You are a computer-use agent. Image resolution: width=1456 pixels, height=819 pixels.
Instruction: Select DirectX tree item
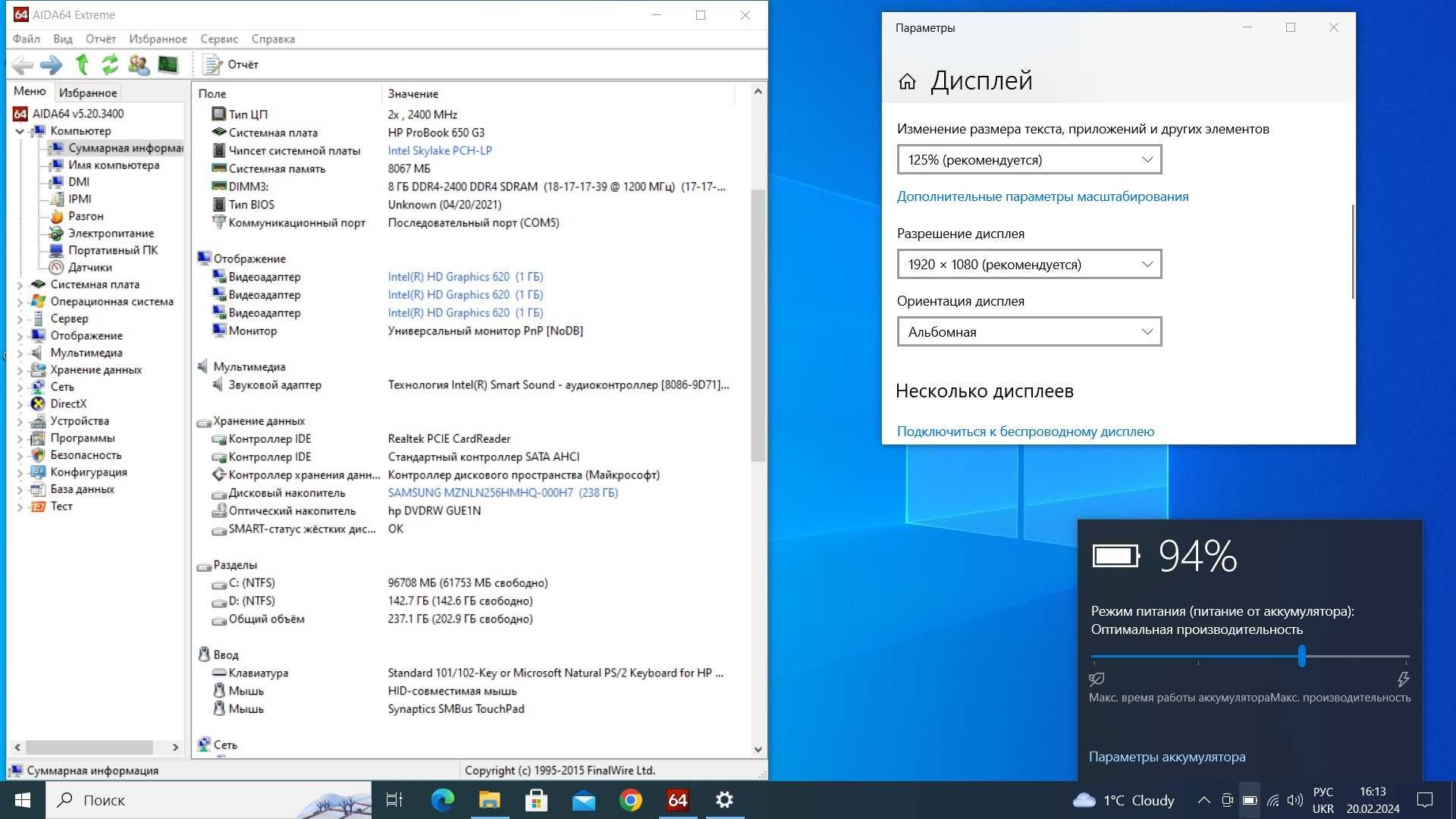point(68,404)
